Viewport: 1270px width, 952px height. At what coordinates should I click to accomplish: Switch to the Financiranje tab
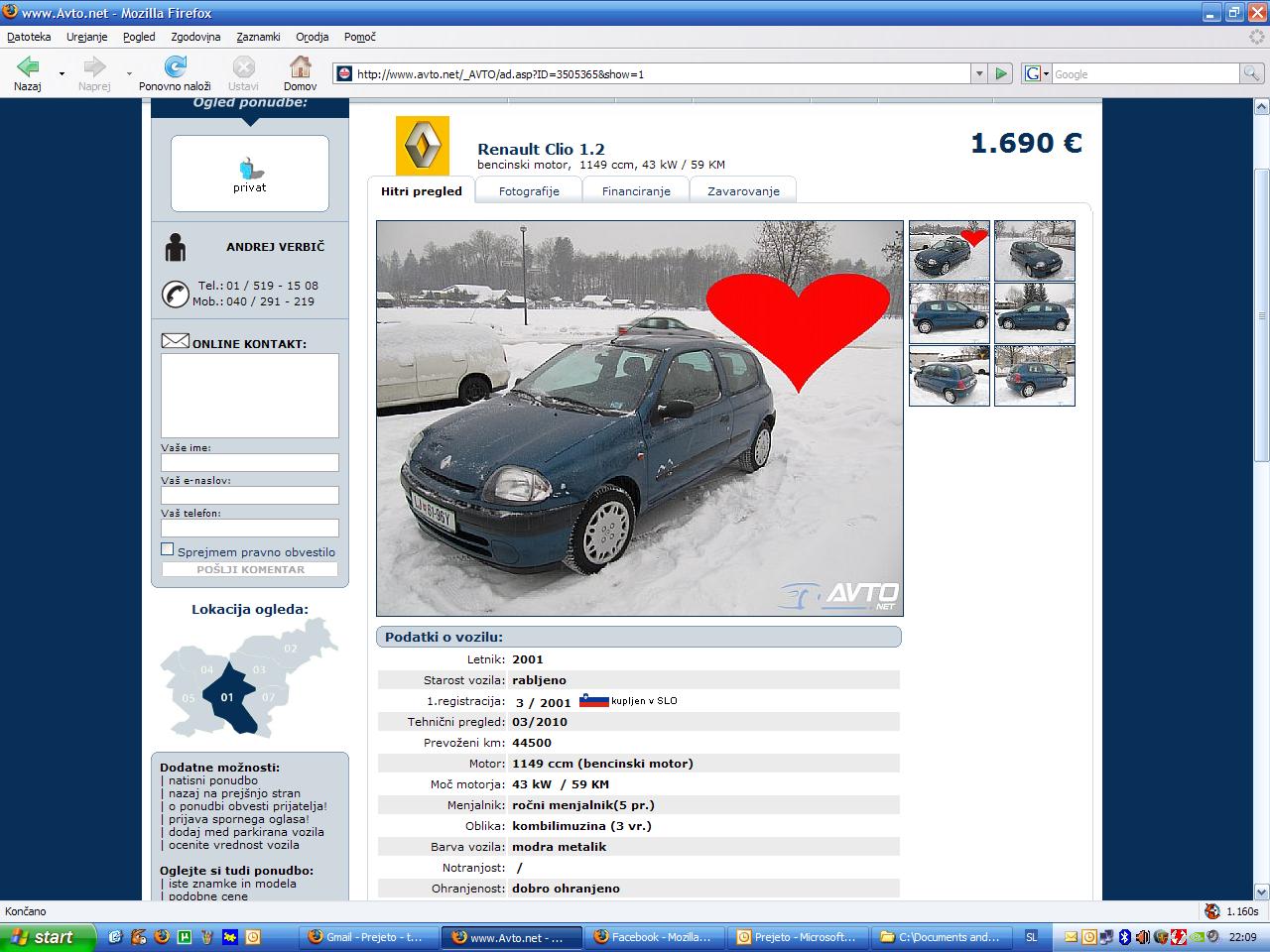pyautogui.click(x=636, y=191)
